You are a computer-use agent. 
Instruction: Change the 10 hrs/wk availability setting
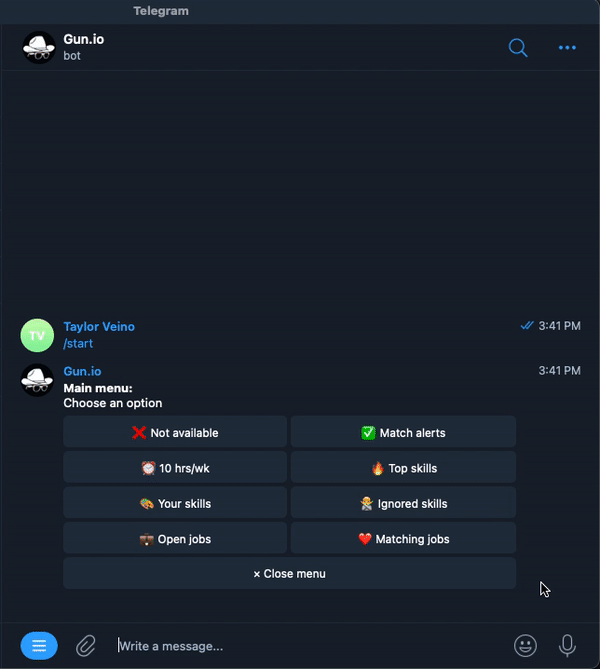click(175, 468)
